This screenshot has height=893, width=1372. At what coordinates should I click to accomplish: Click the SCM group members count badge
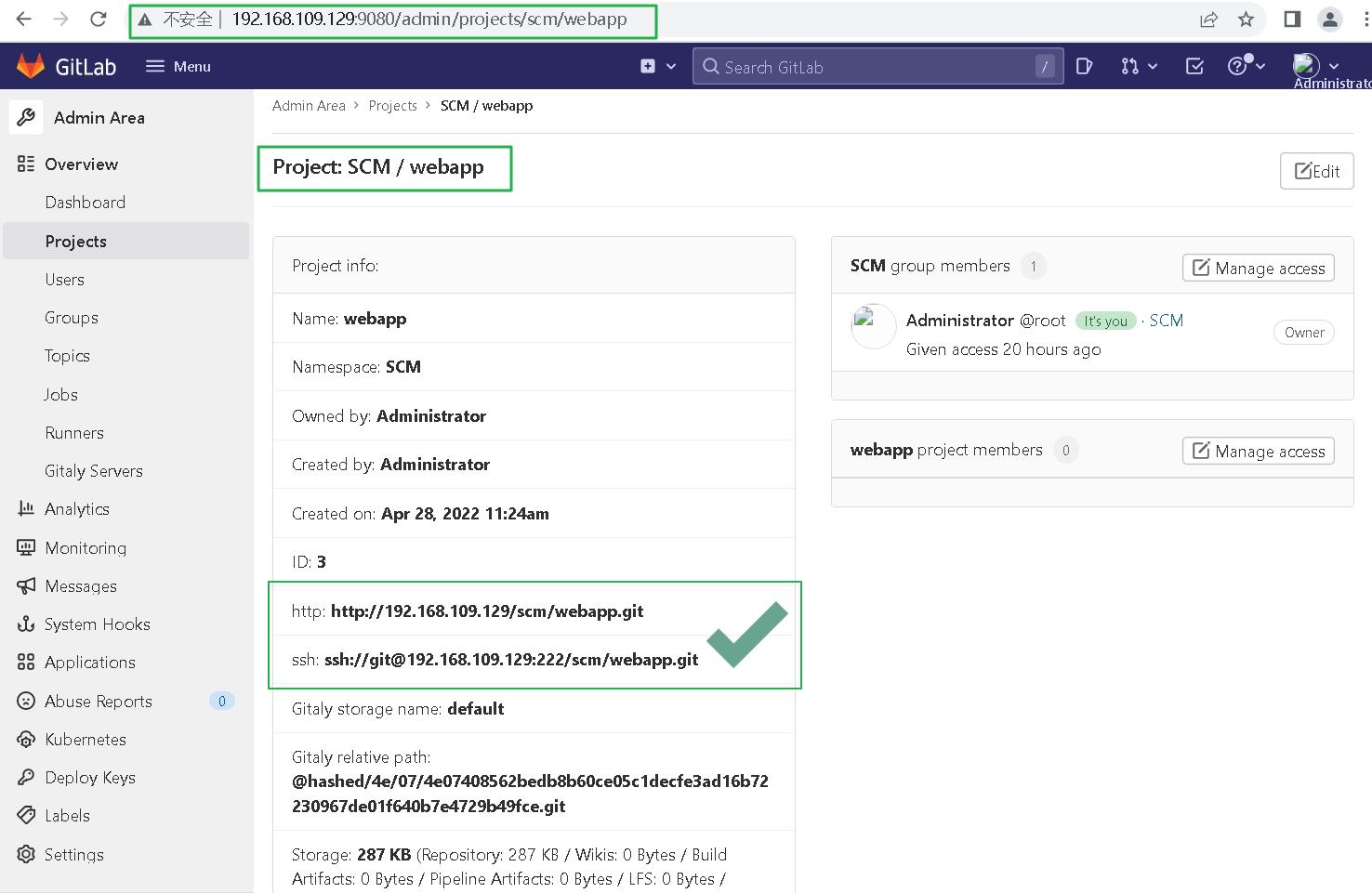pos(1033,266)
